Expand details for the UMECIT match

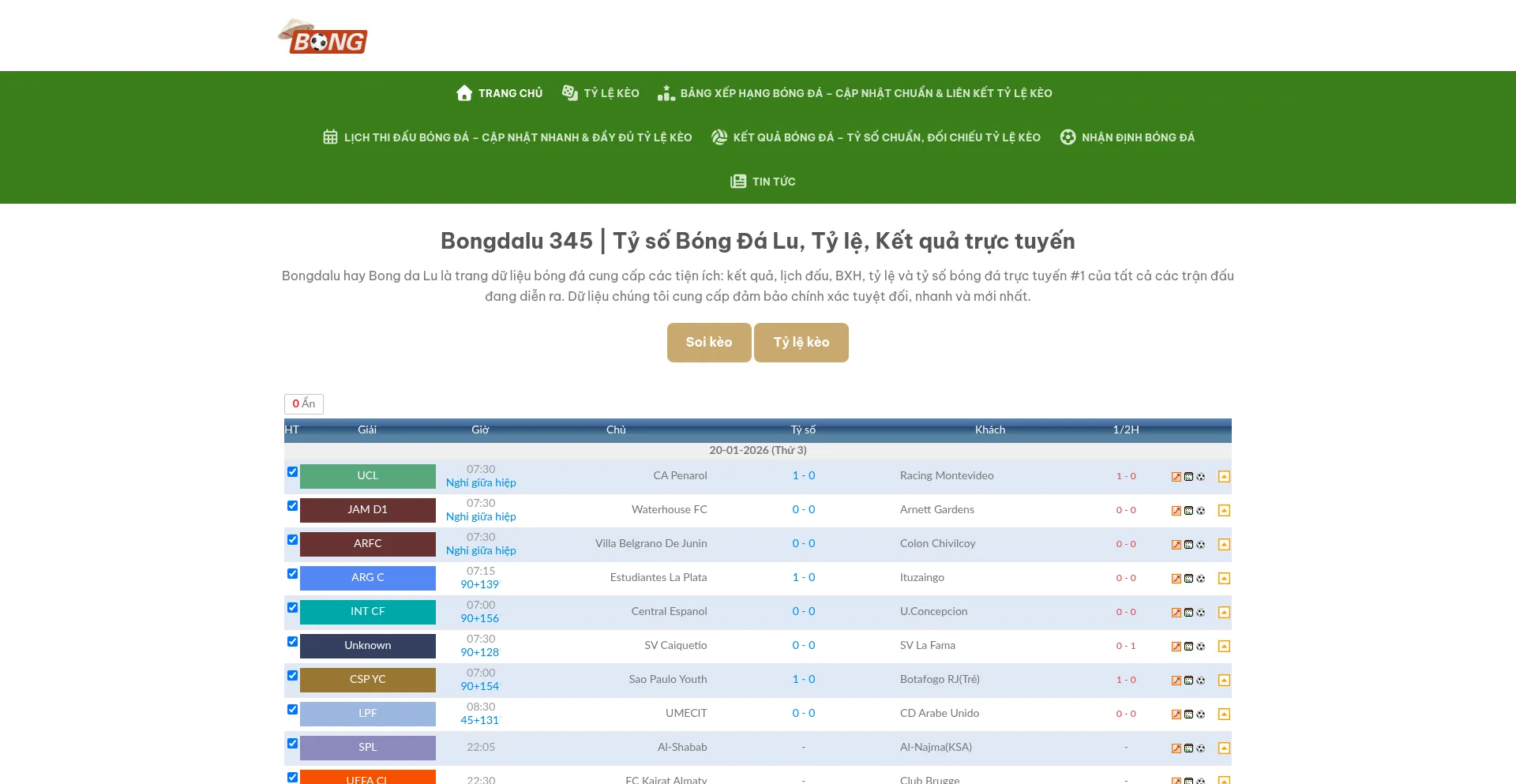click(x=1224, y=713)
